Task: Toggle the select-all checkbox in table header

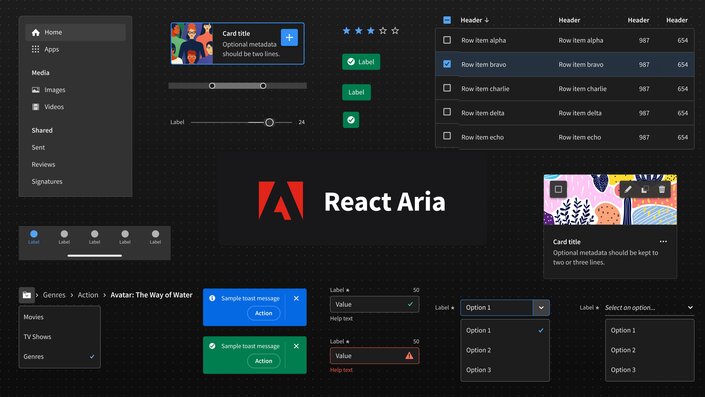Action: (x=447, y=20)
